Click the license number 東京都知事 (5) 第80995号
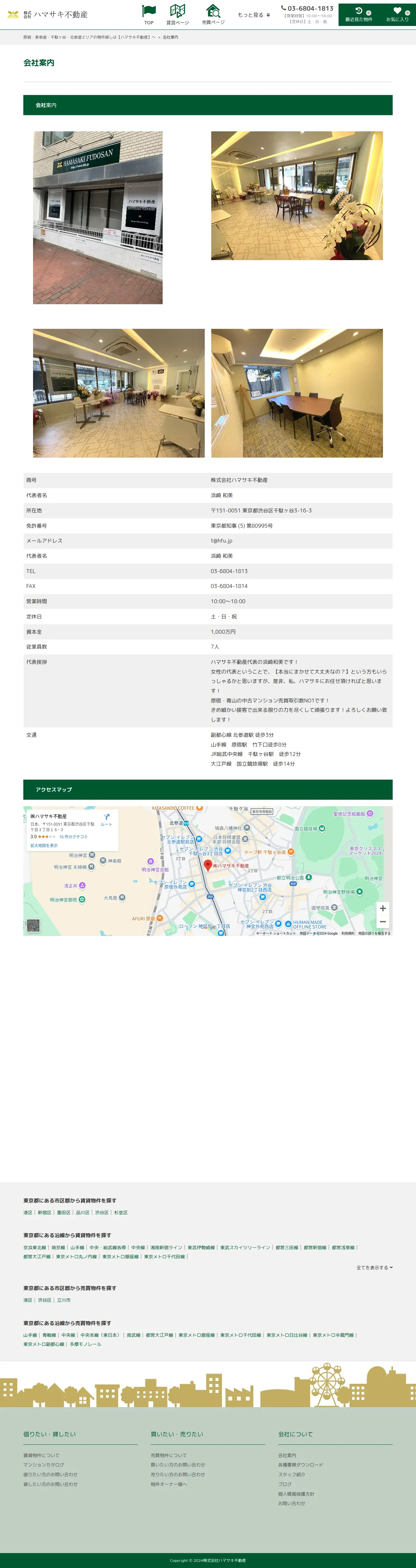This screenshot has height=1568, width=416. click(241, 525)
